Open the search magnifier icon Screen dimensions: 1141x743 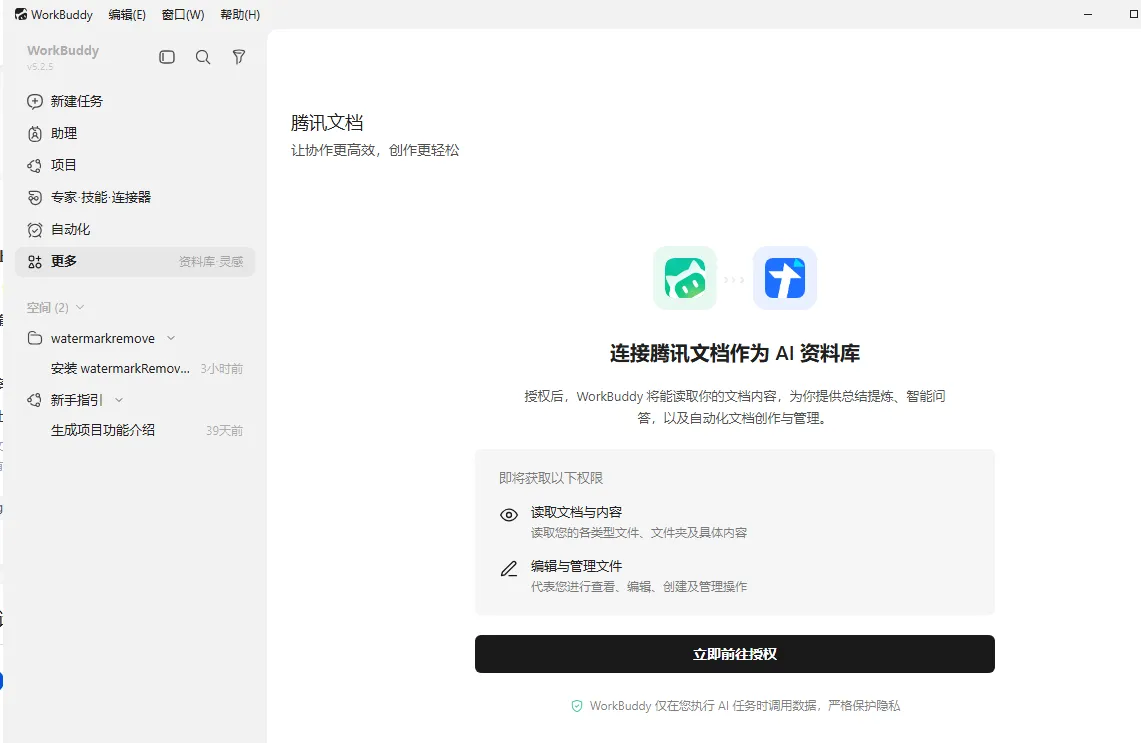pyautogui.click(x=203, y=57)
